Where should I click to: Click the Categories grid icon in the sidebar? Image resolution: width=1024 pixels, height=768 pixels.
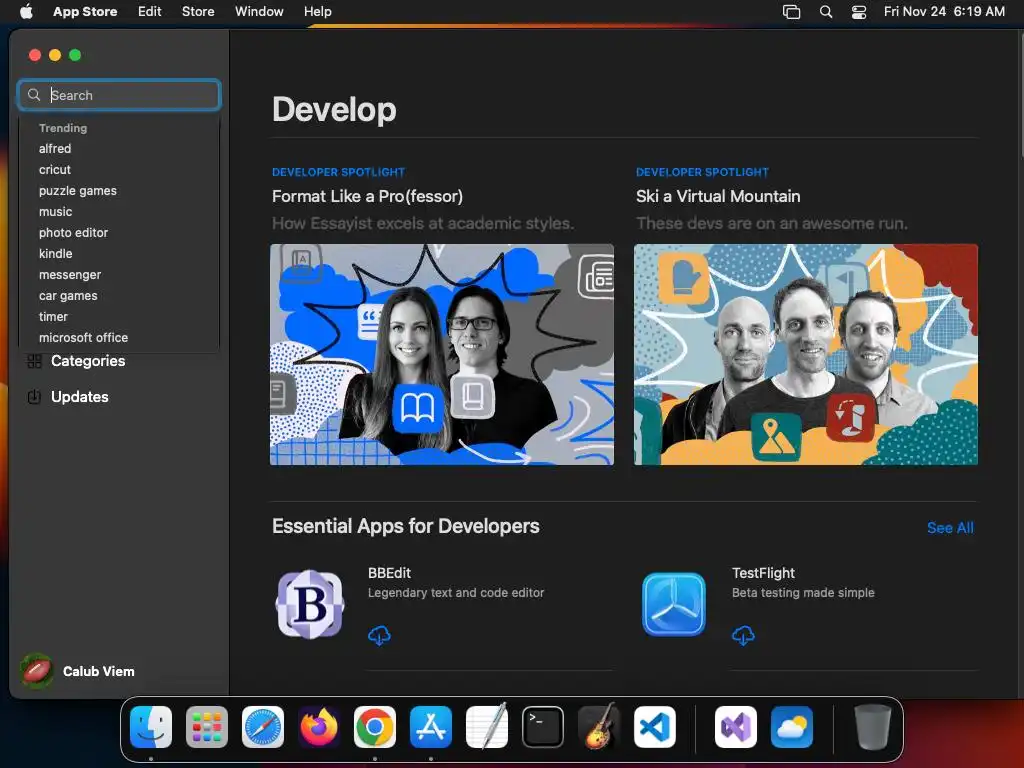pyautogui.click(x=35, y=361)
